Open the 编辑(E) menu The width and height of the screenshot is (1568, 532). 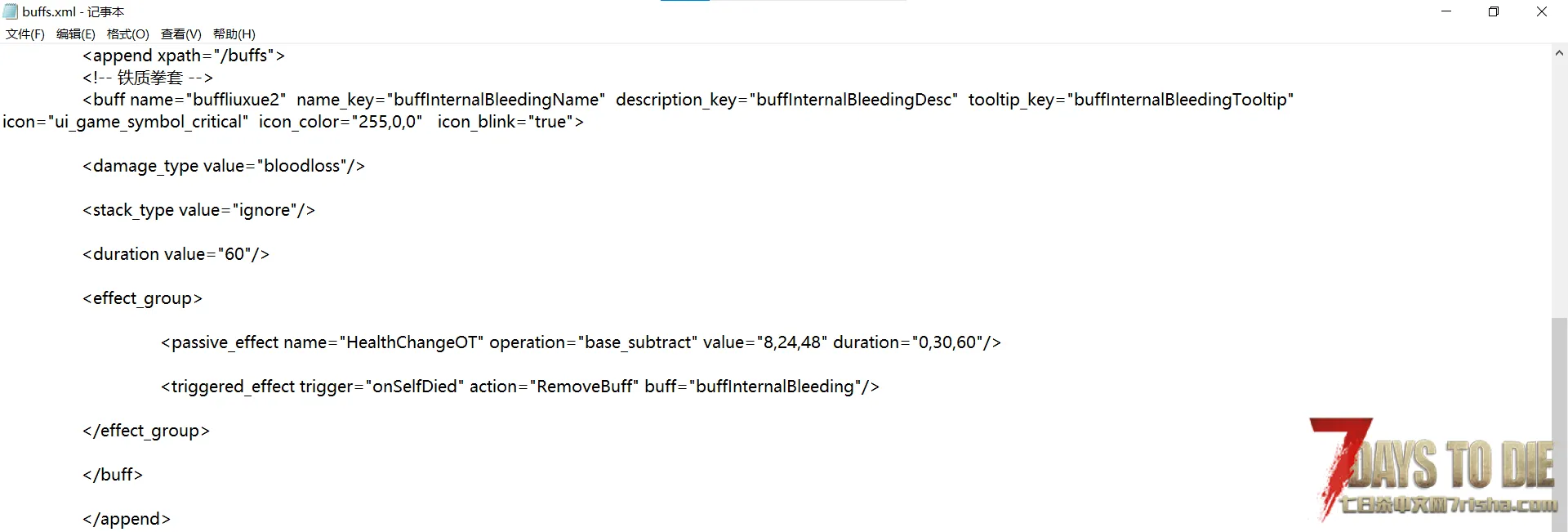tap(75, 34)
